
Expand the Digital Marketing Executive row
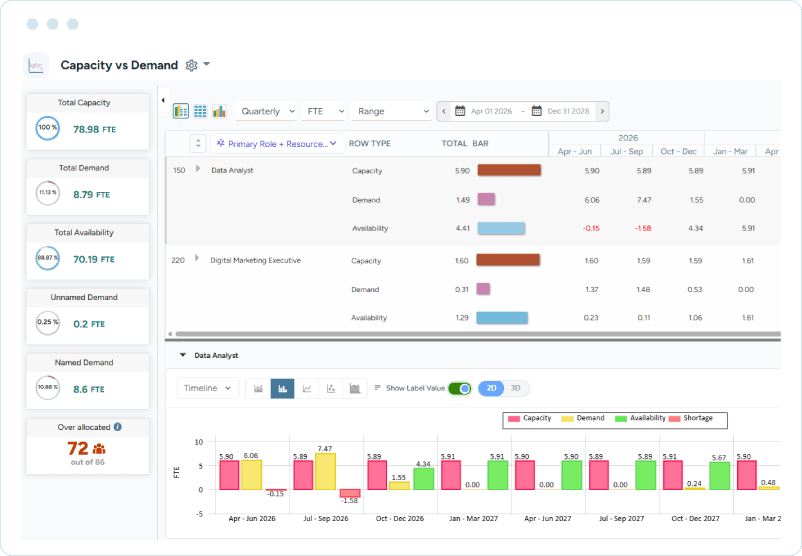[x=197, y=258]
